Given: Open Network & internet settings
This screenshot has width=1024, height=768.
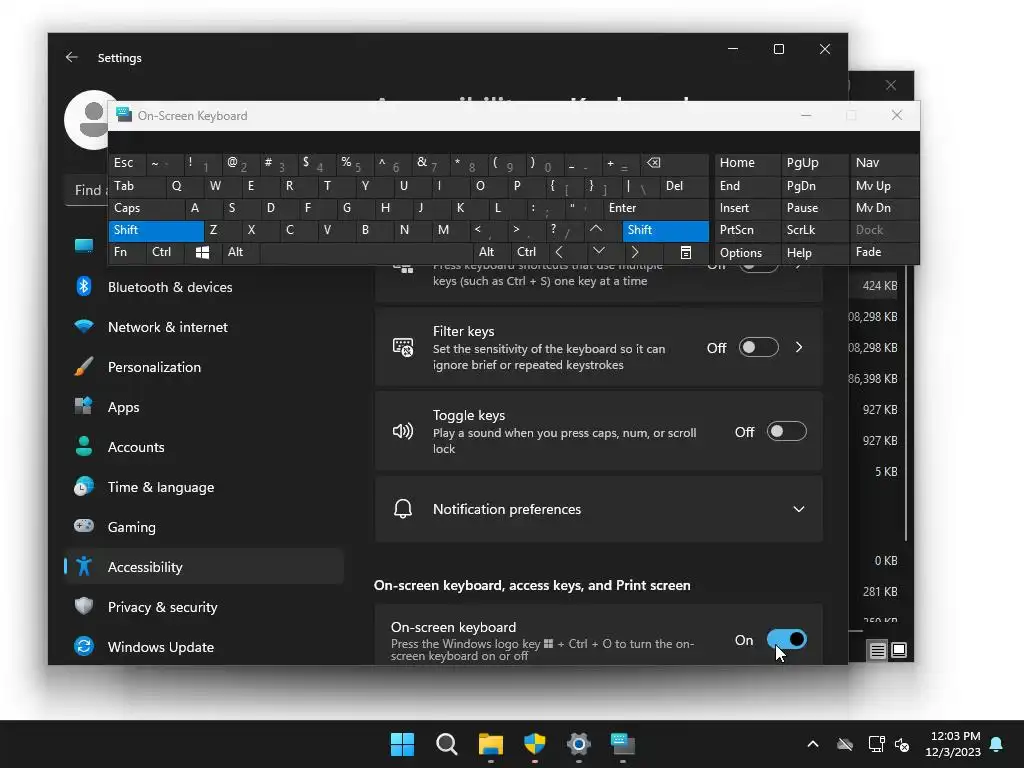Looking at the screenshot, I should coord(204,327).
